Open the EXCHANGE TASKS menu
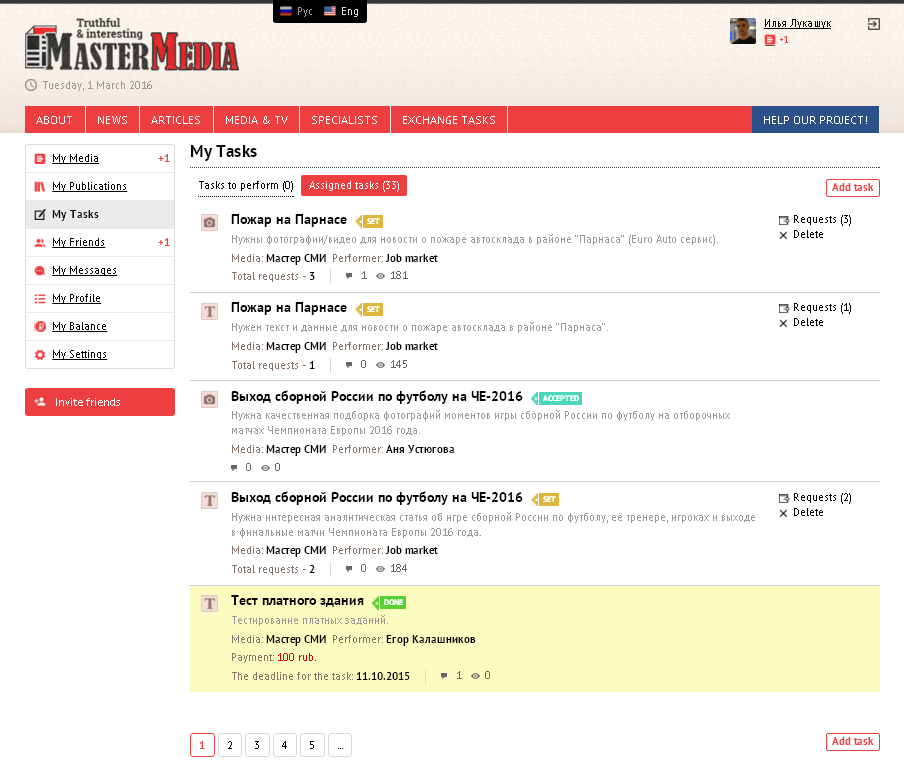This screenshot has height=768, width=904. click(x=449, y=119)
